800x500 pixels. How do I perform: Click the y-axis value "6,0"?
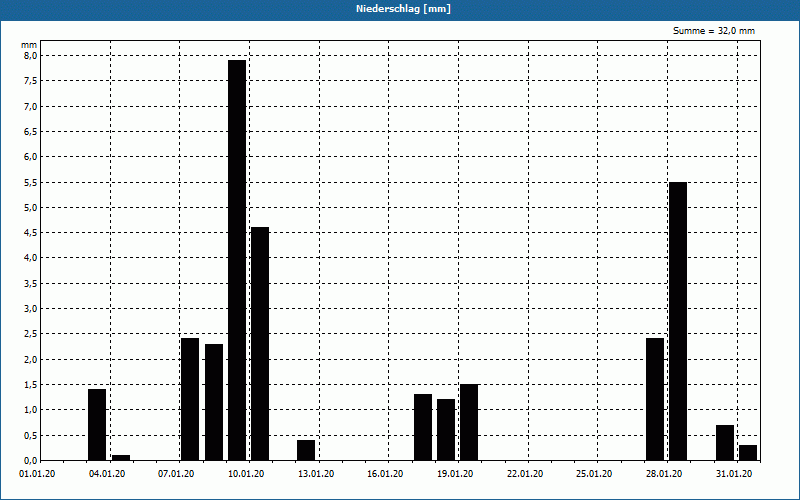point(31,157)
